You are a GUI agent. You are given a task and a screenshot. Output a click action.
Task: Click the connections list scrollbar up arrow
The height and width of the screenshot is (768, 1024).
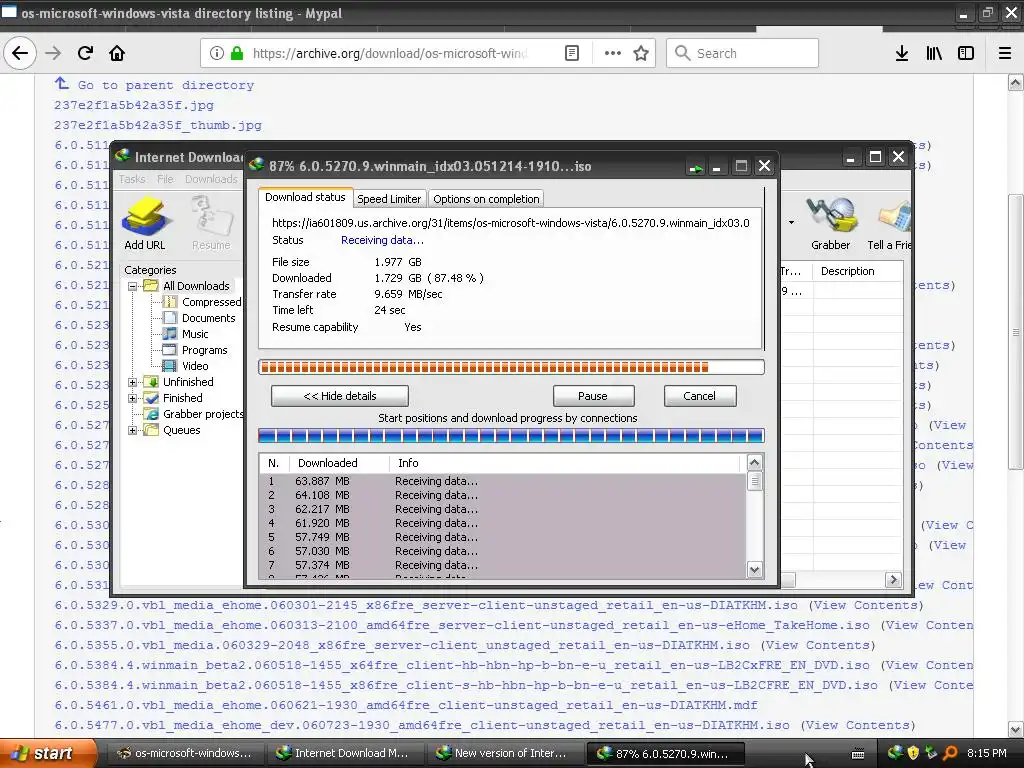tap(754, 462)
